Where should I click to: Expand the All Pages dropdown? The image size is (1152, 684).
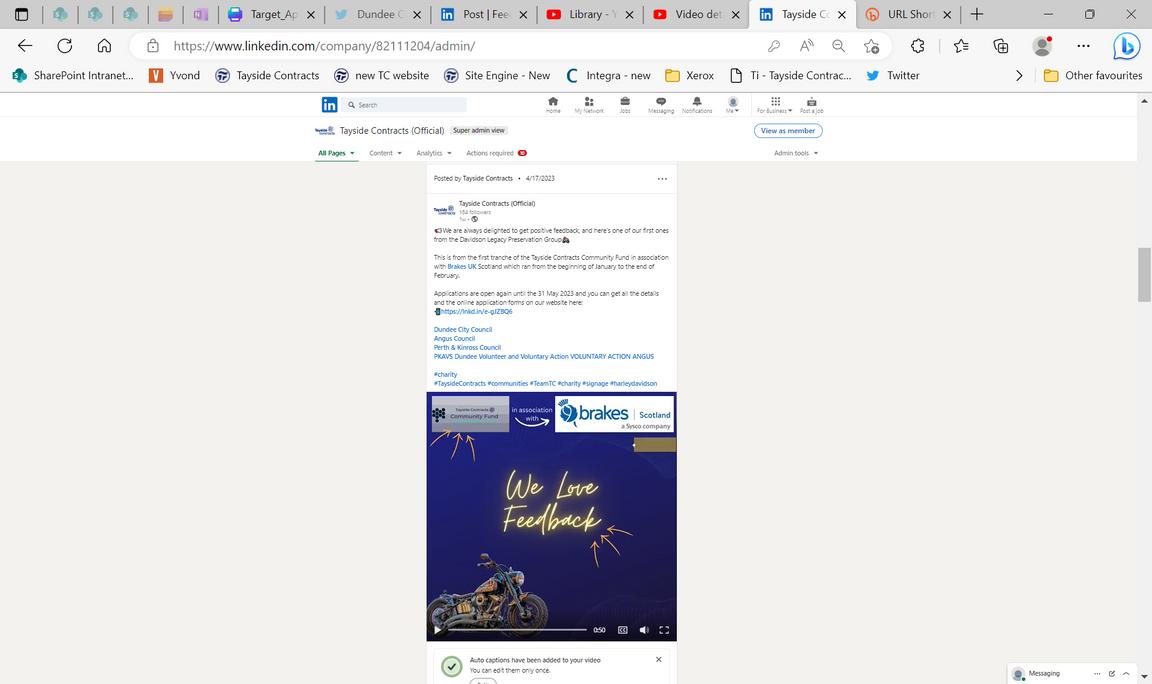[336, 153]
